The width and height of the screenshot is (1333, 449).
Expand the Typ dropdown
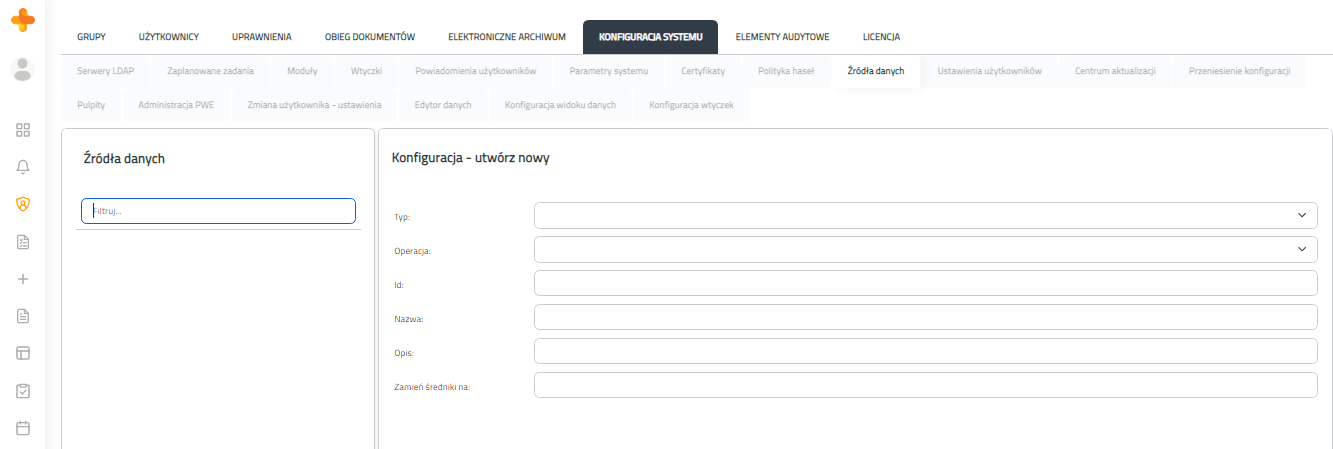(926, 215)
